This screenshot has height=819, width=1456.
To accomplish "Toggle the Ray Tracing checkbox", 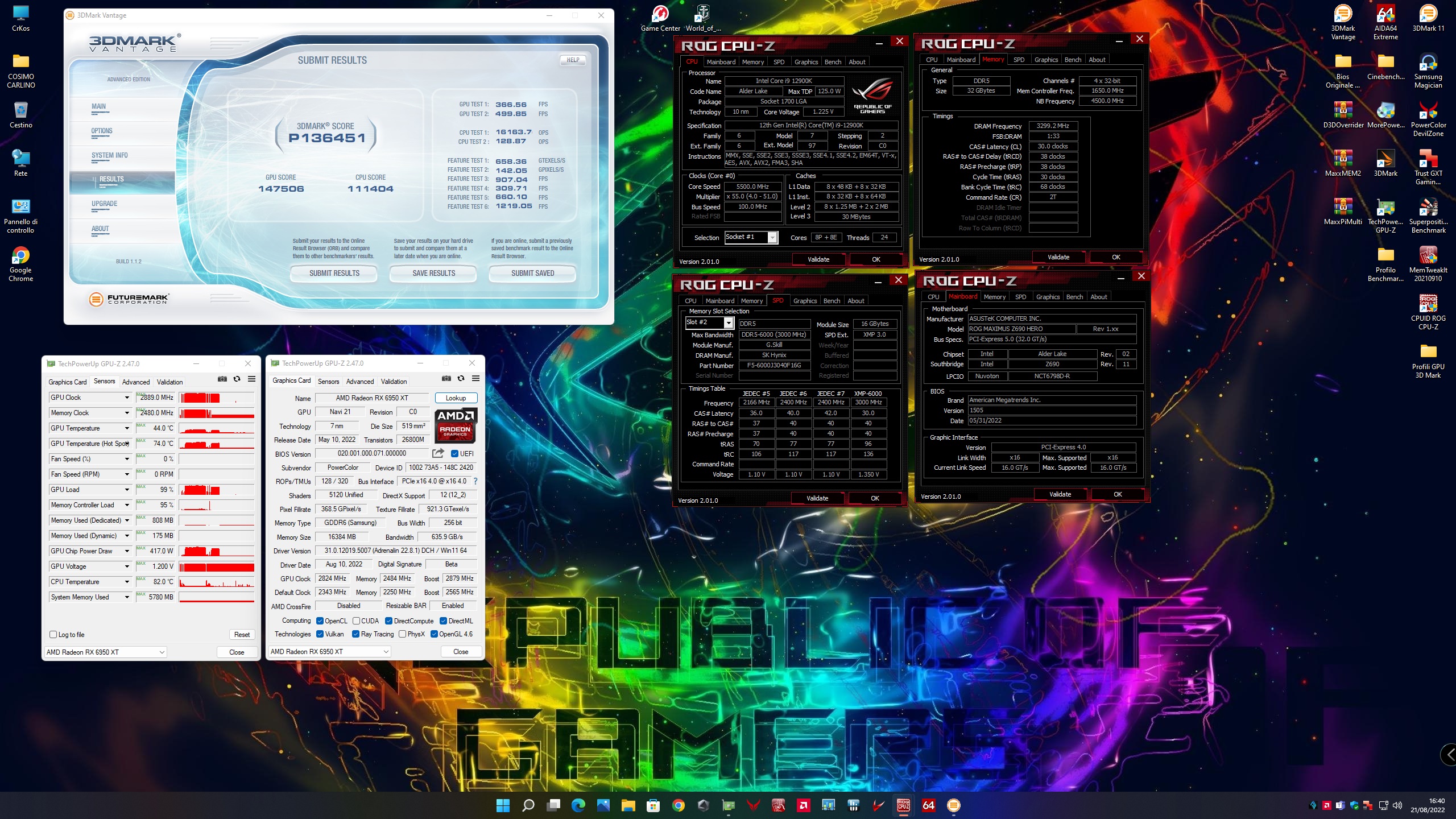I will [x=355, y=634].
